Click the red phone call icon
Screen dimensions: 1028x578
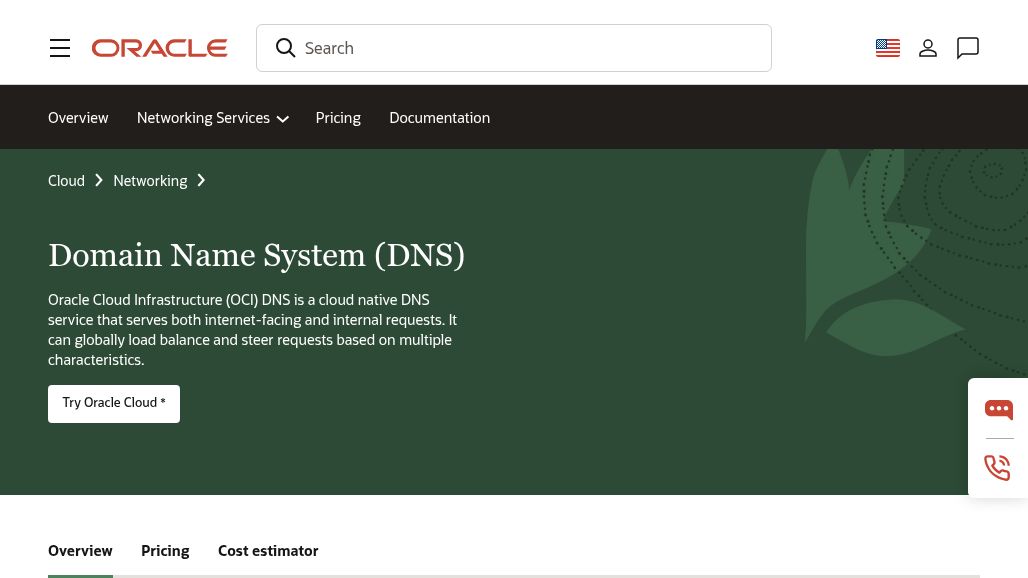point(997,467)
